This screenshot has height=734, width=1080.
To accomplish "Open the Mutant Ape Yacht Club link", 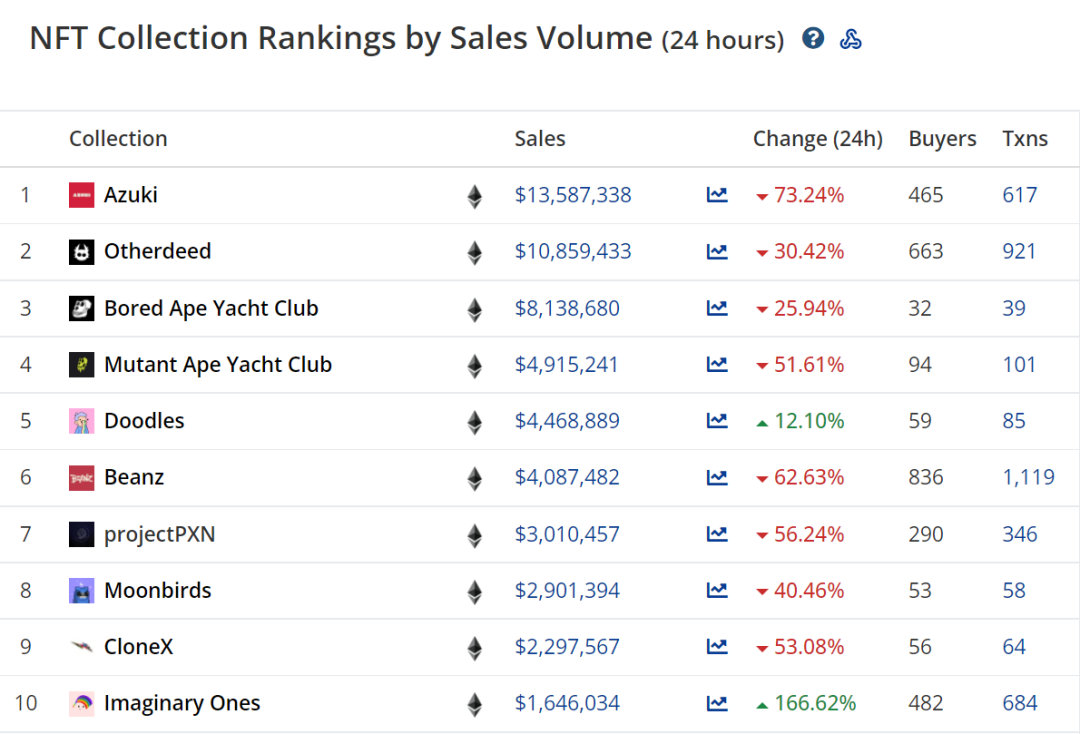I will (x=217, y=365).
